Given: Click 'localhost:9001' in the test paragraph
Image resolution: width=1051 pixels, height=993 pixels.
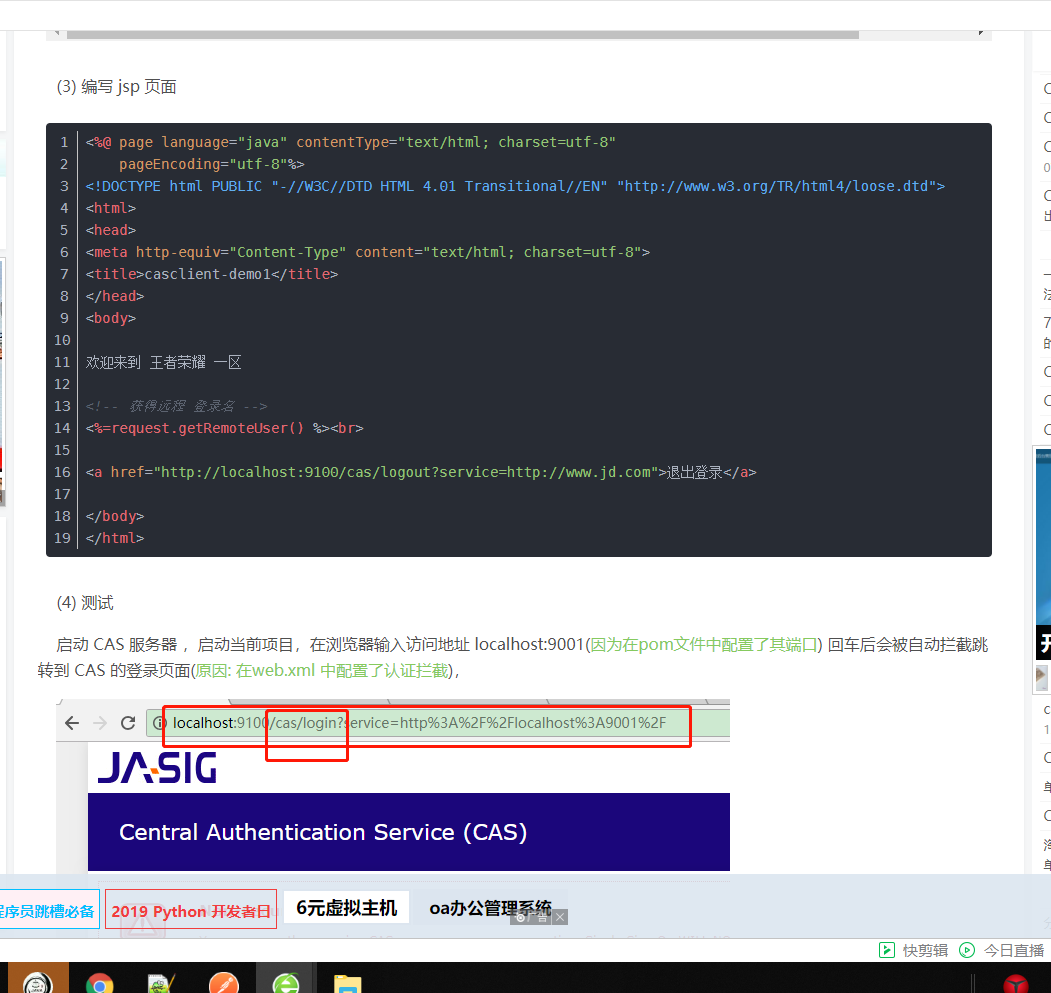Looking at the screenshot, I should point(530,644).
